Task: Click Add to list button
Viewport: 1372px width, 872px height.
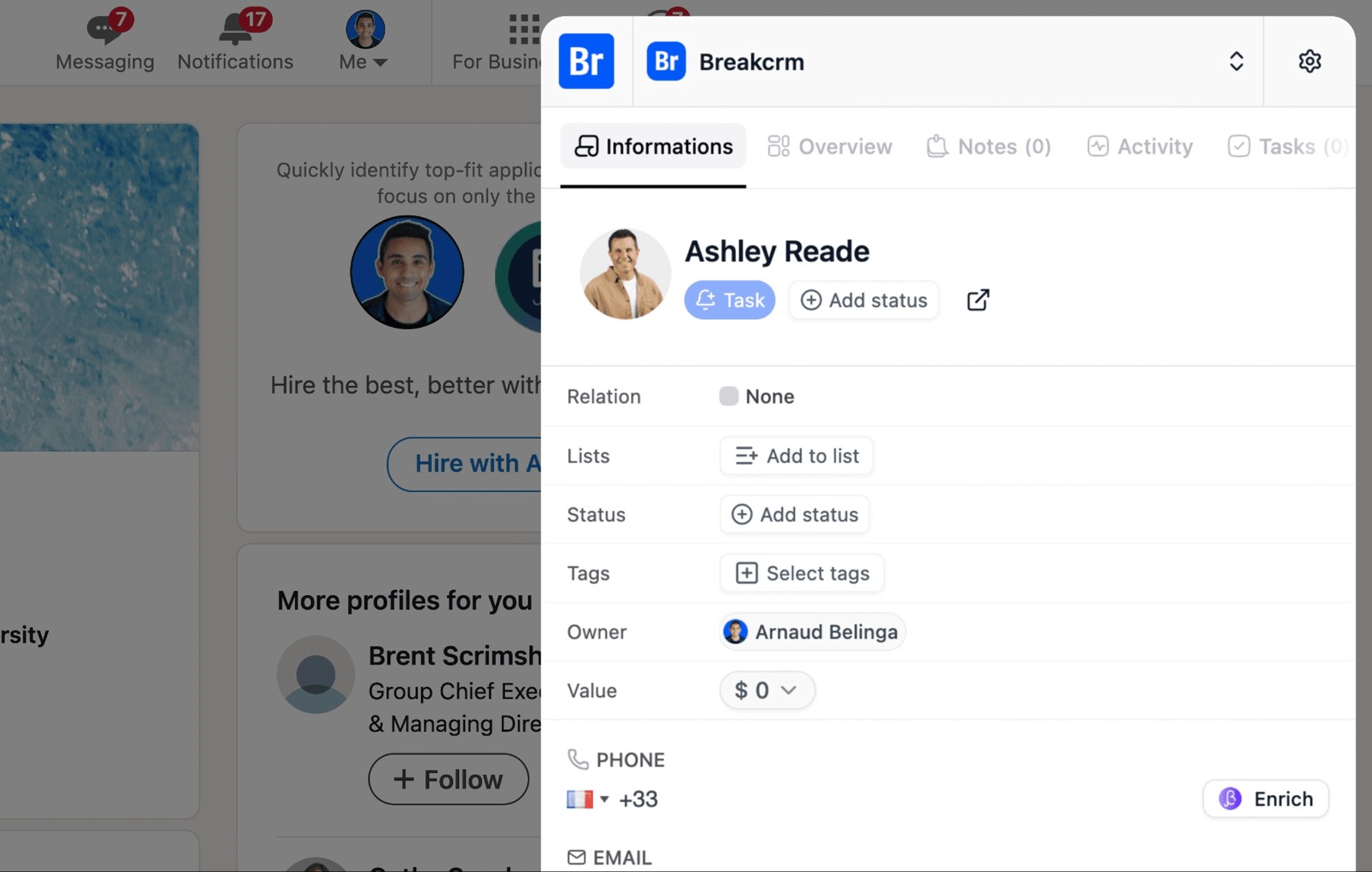Action: click(x=796, y=455)
